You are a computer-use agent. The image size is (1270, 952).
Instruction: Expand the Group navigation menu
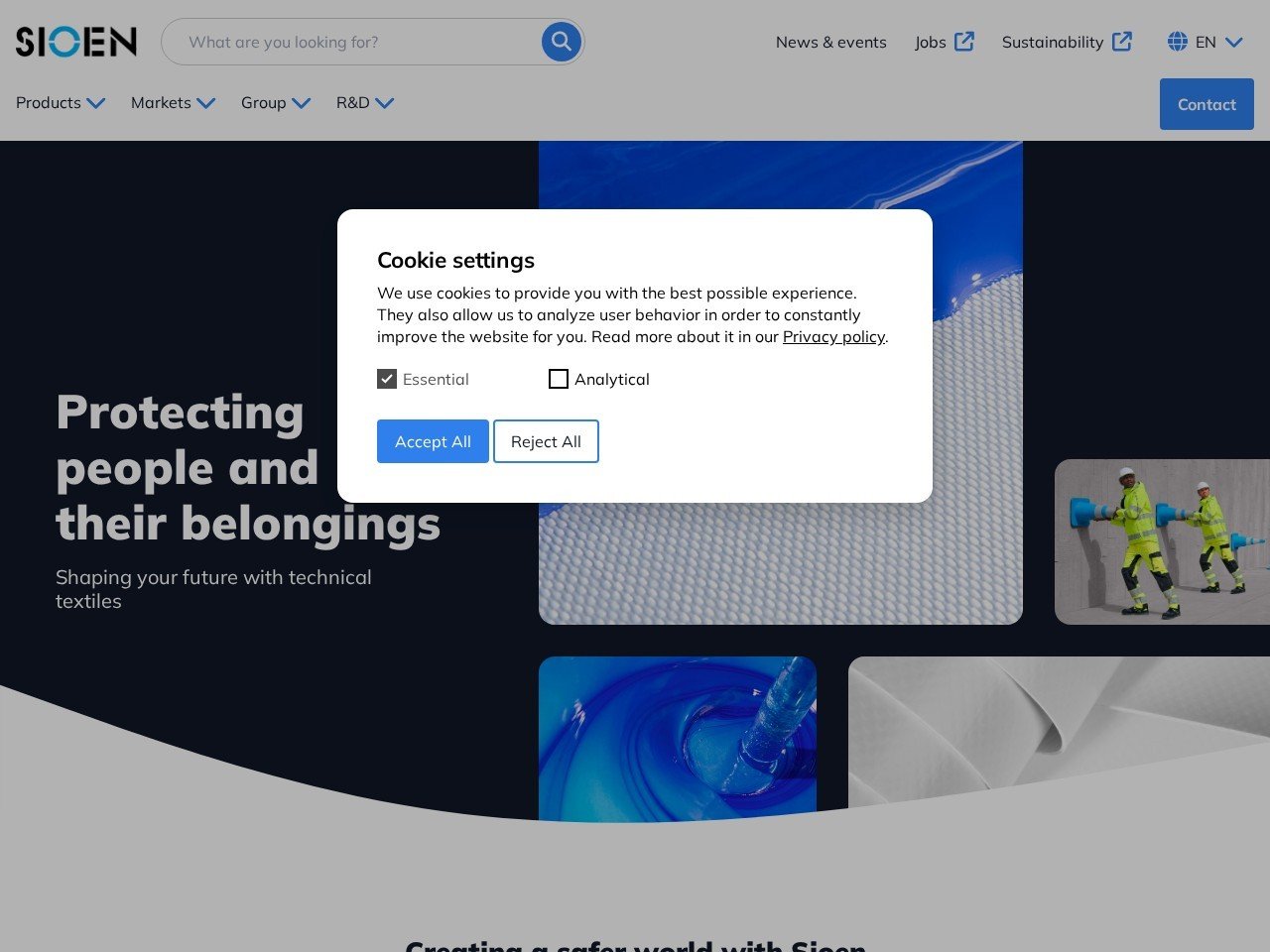(275, 103)
